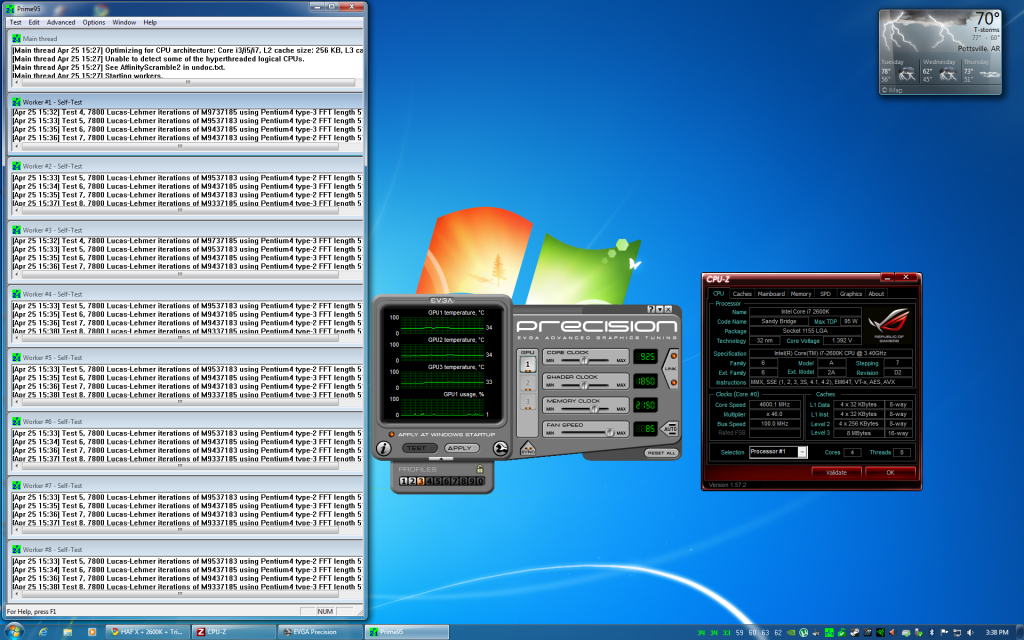Viewport: 1024px width, 640px height.
Task: Collapse the Precision profiles panel arrow
Action: (441, 459)
